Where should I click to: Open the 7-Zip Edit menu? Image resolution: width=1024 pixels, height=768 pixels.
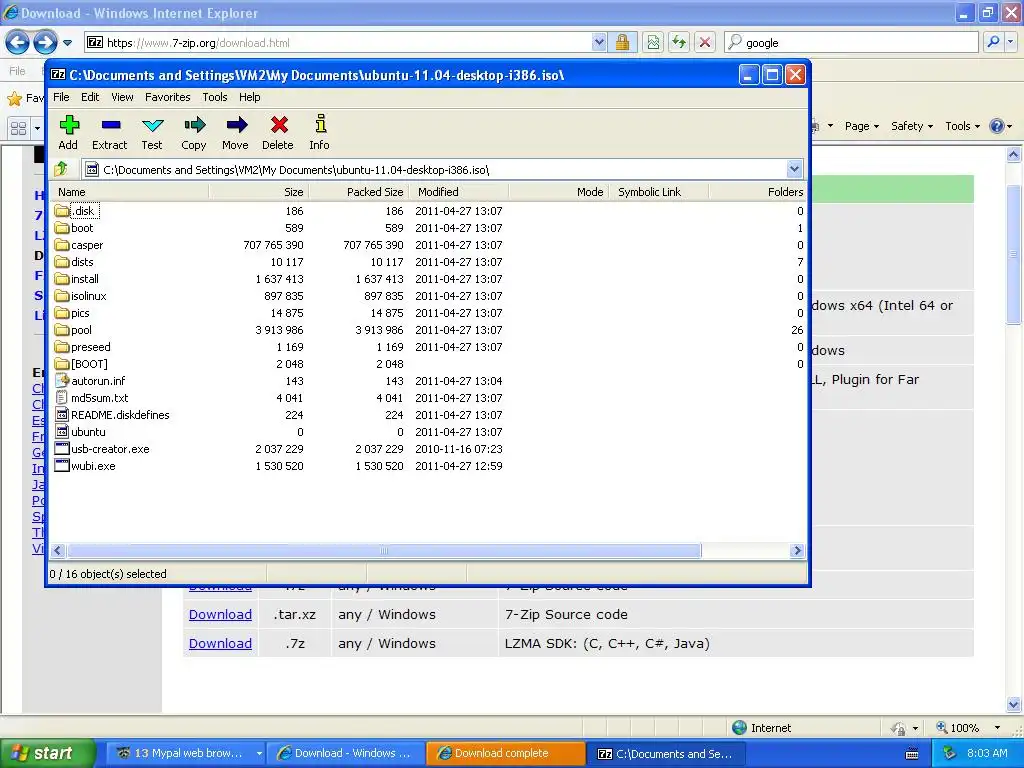(x=90, y=97)
